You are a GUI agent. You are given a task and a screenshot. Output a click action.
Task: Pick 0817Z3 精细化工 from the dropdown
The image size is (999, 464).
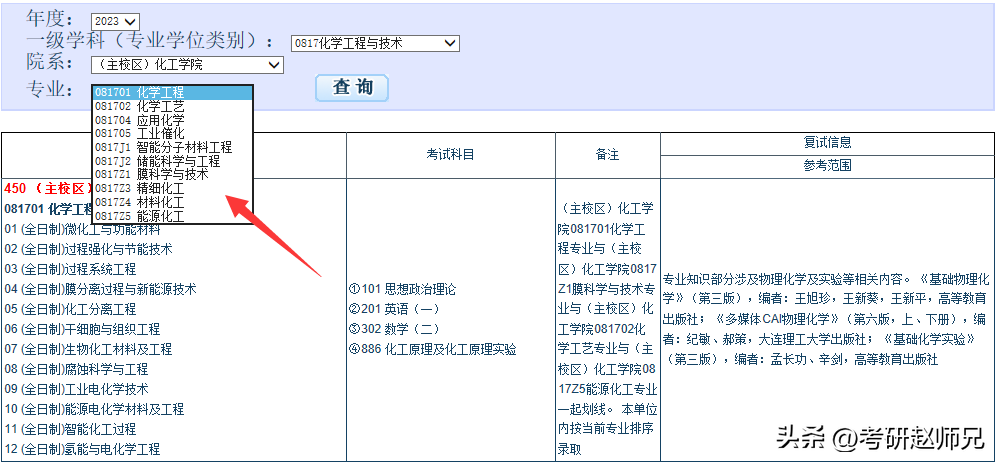pos(172,188)
